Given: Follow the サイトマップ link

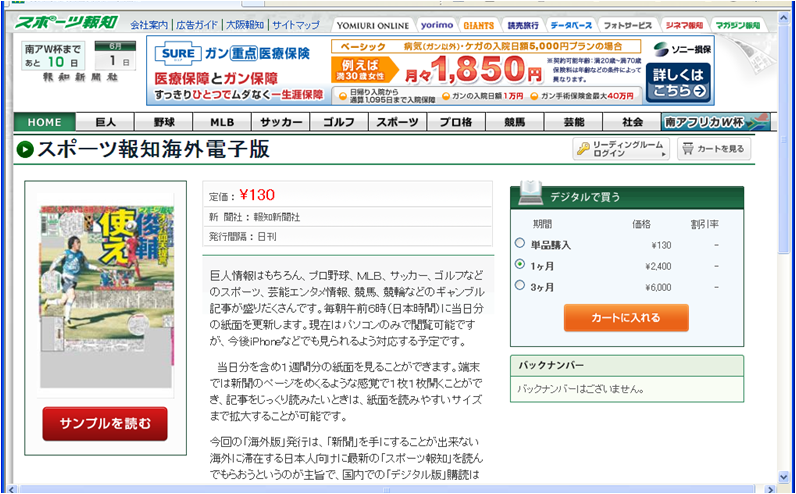Looking at the screenshot, I should pos(296,25).
